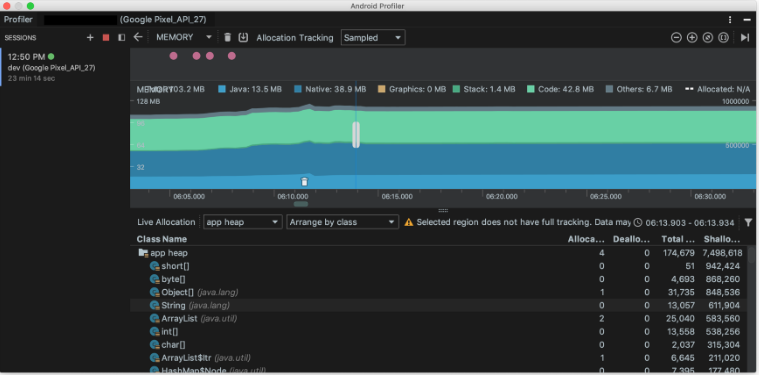Screen dimensions: 759x375
Task: Change the Arrange by class dropdown
Action: [342, 222]
